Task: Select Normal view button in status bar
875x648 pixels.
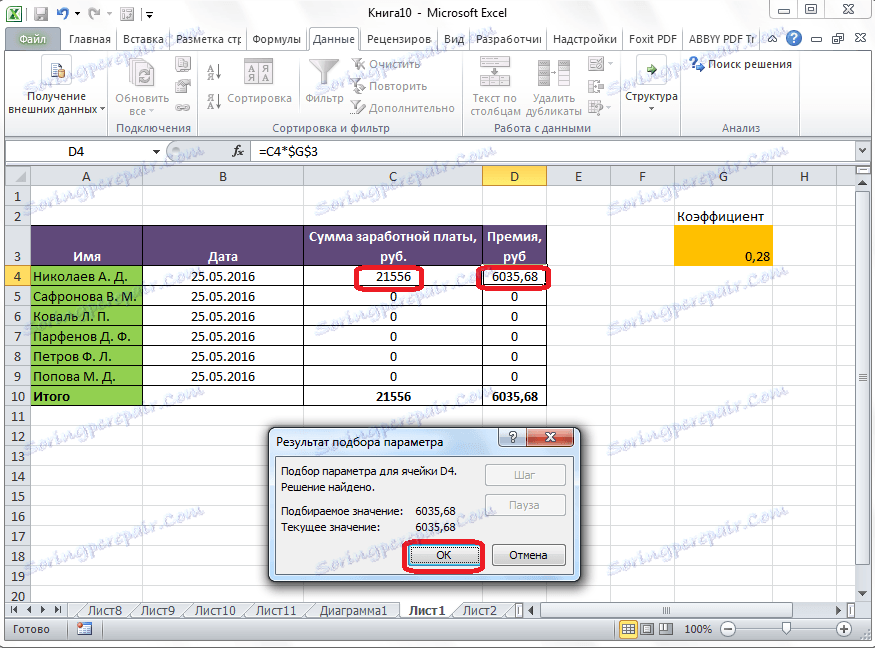Action: [629, 629]
